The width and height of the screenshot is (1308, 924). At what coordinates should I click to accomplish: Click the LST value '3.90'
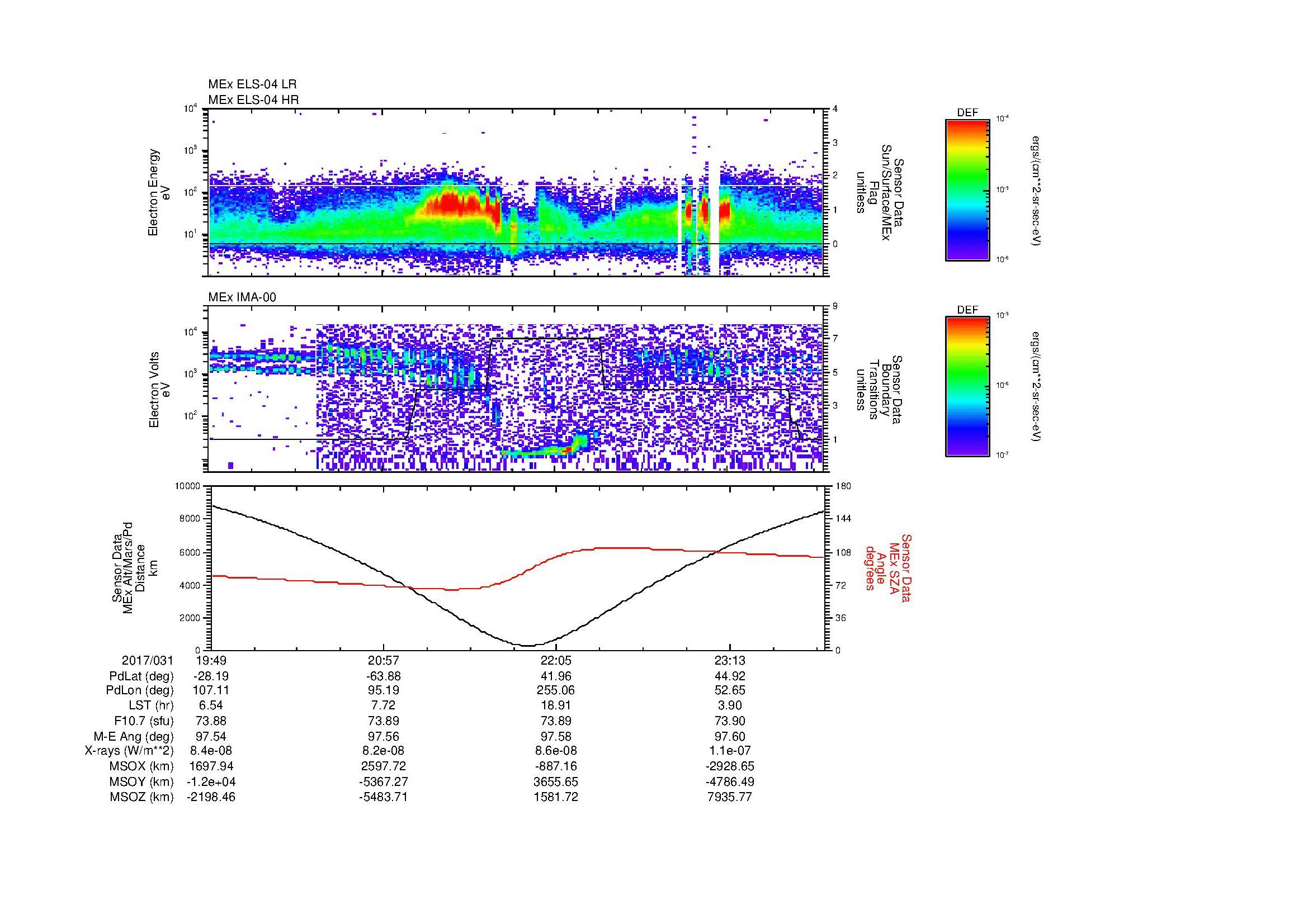click(x=730, y=706)
